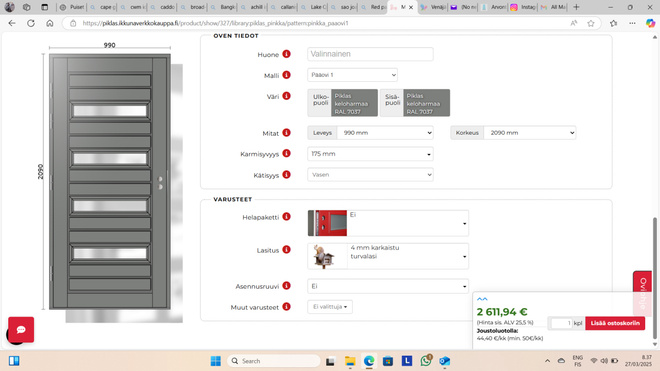Open the widgets panel on the taskbar
This screenshot has width=660, height=371.
point(14,361)
